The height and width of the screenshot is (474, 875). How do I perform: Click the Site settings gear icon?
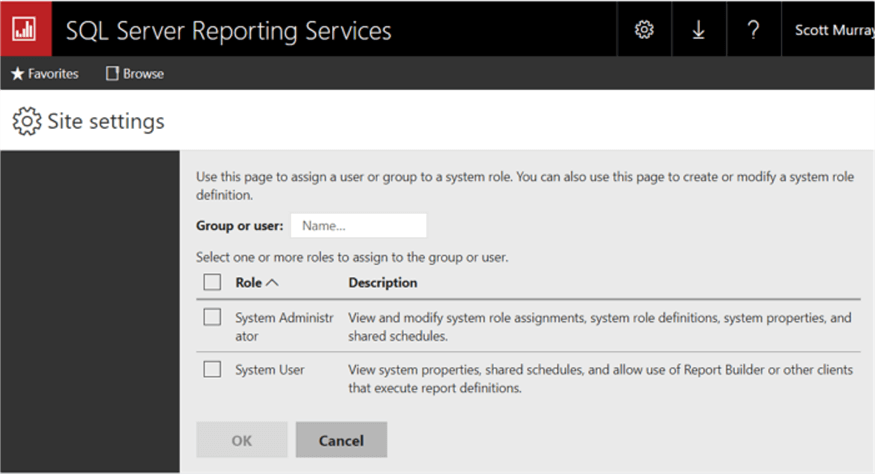click(x=27, y=121)
